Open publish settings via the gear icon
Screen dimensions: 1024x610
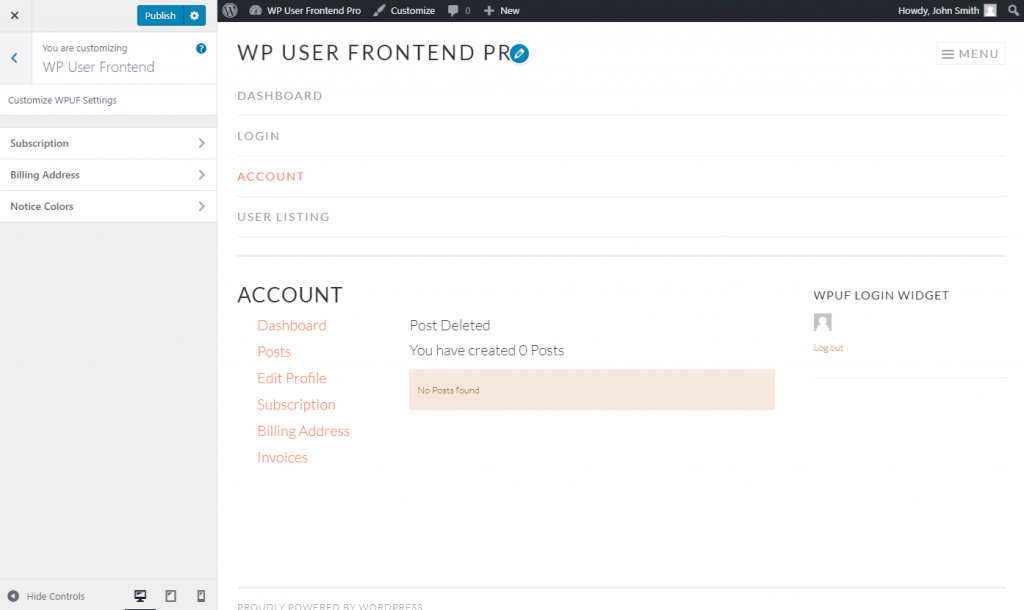[192, 15]
